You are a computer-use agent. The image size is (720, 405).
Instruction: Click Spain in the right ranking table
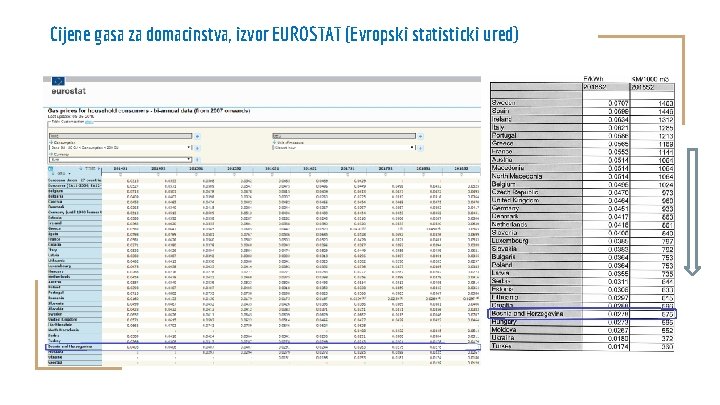(501, 111)
